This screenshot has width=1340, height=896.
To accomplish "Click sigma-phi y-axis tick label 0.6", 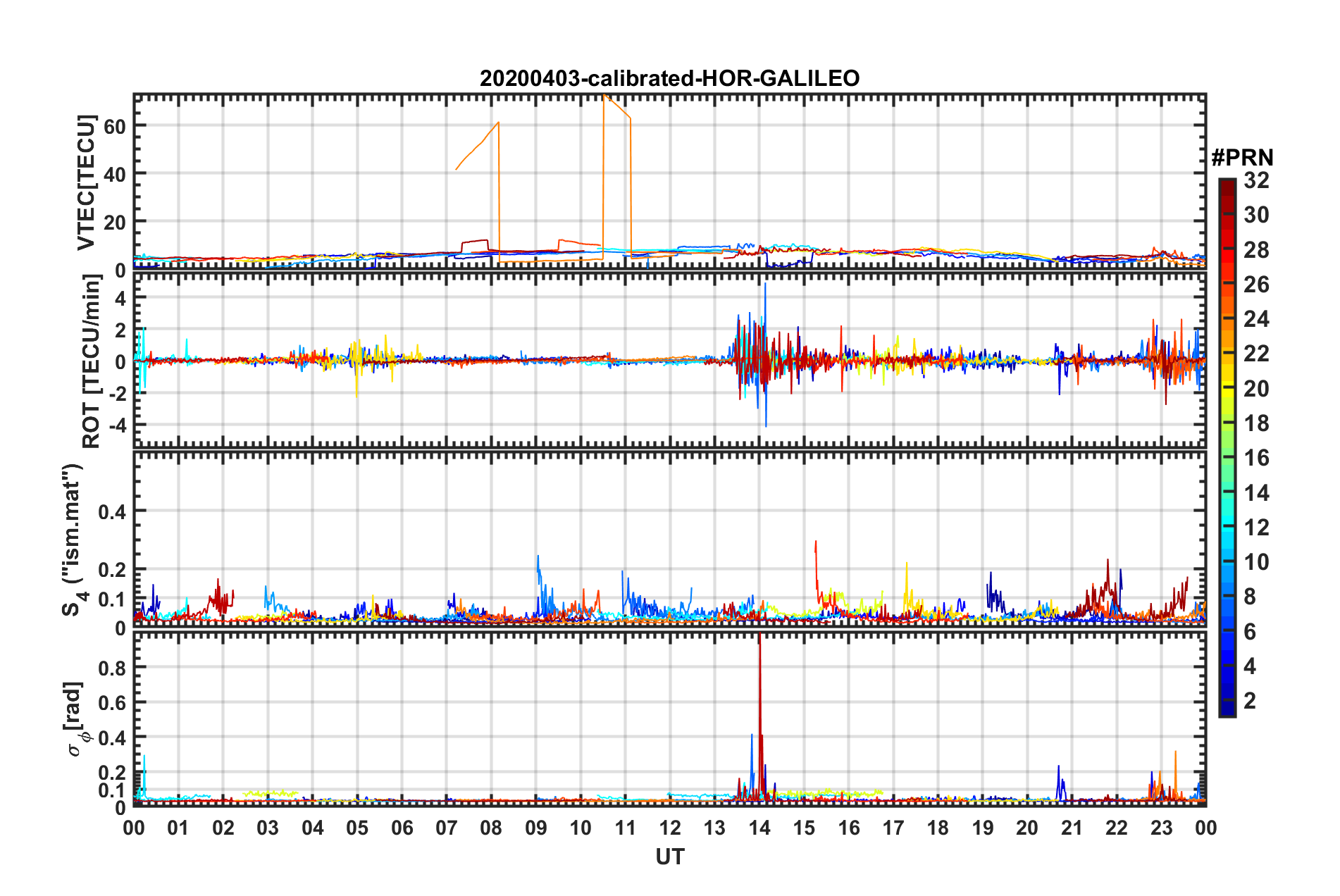I will pos(113,702).
